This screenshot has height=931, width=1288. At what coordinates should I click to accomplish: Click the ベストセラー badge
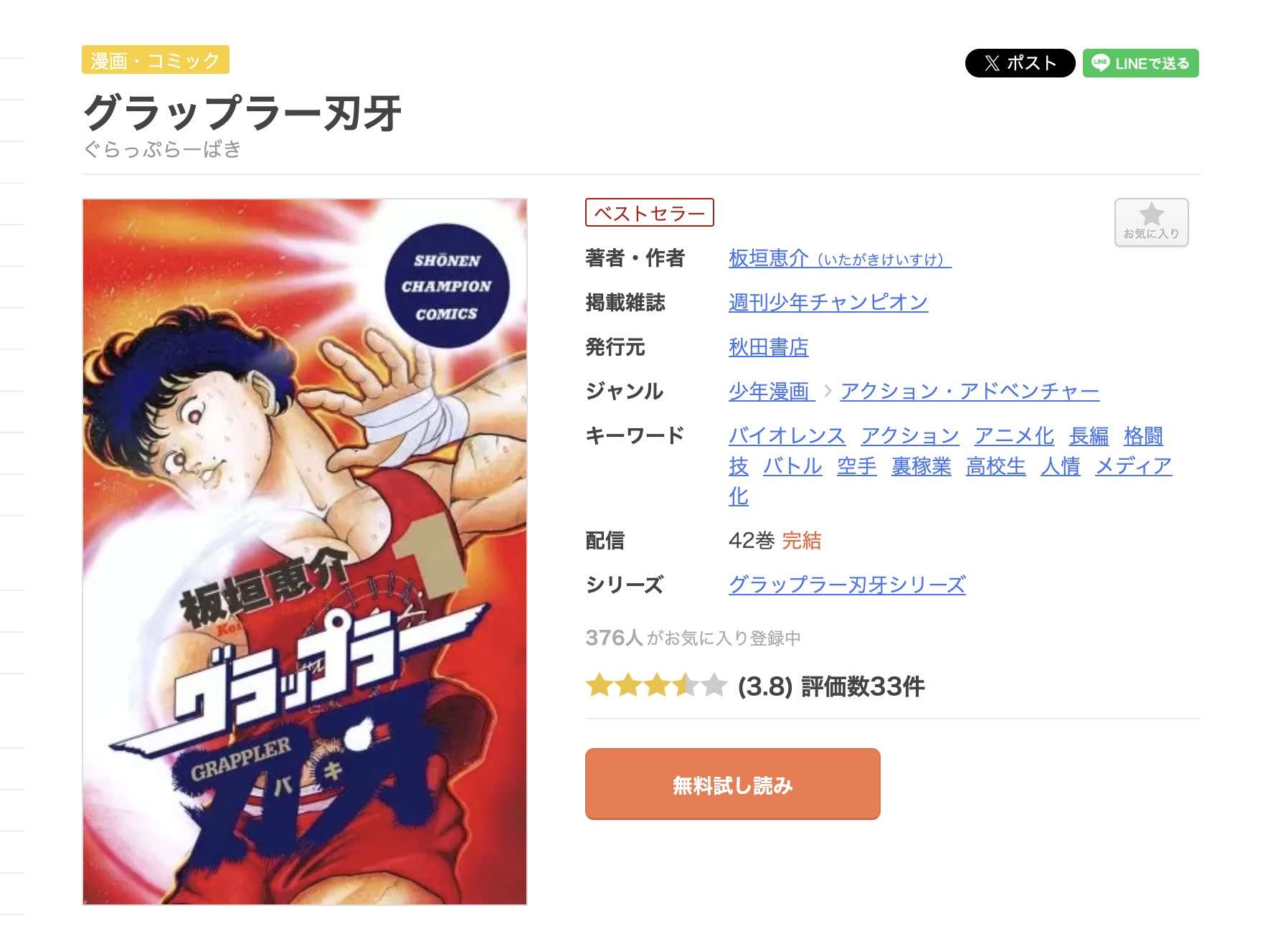coord(650,213)
